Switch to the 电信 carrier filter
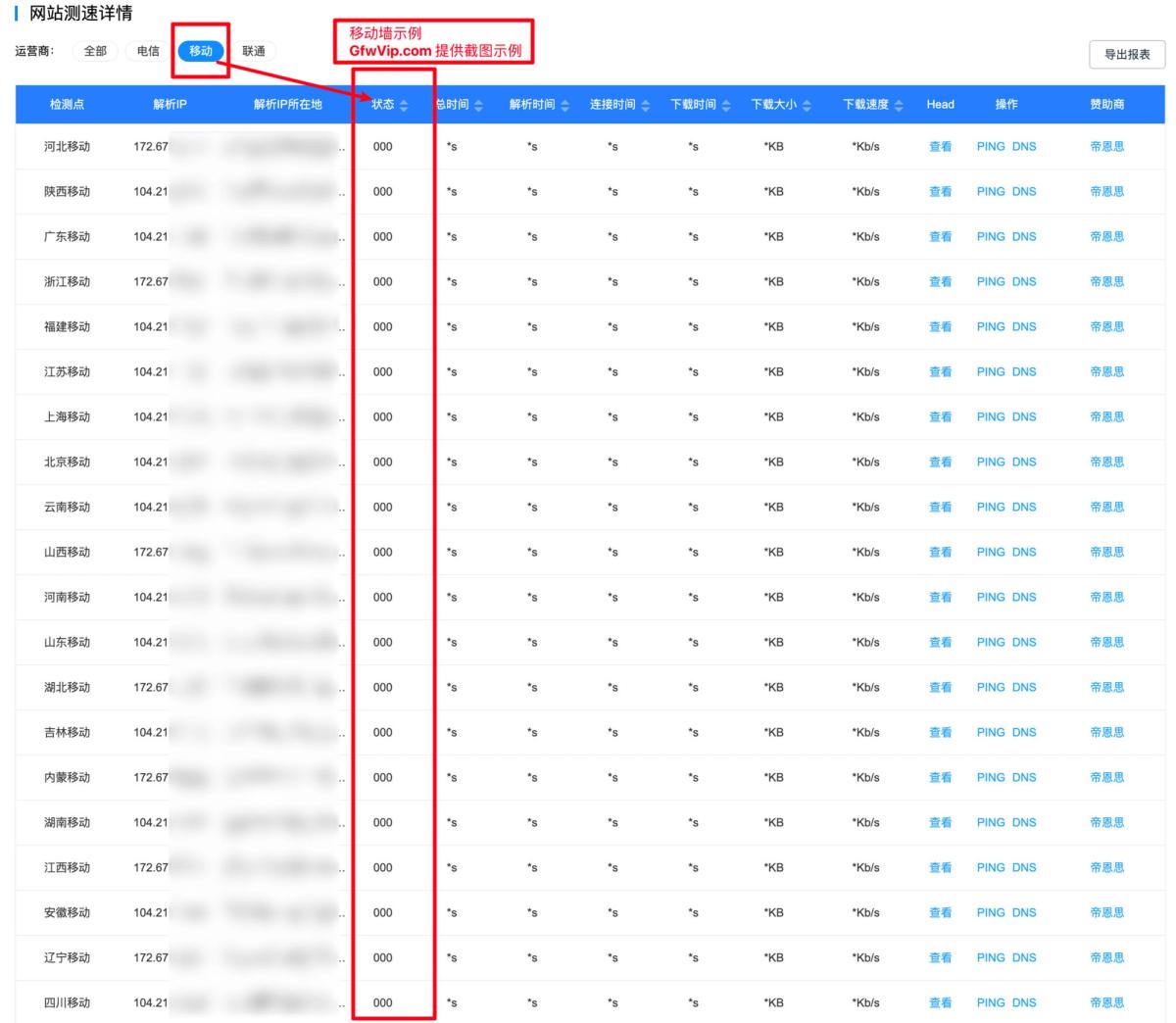Viewport: 1176px width, 1023px height. coord(148,51)
